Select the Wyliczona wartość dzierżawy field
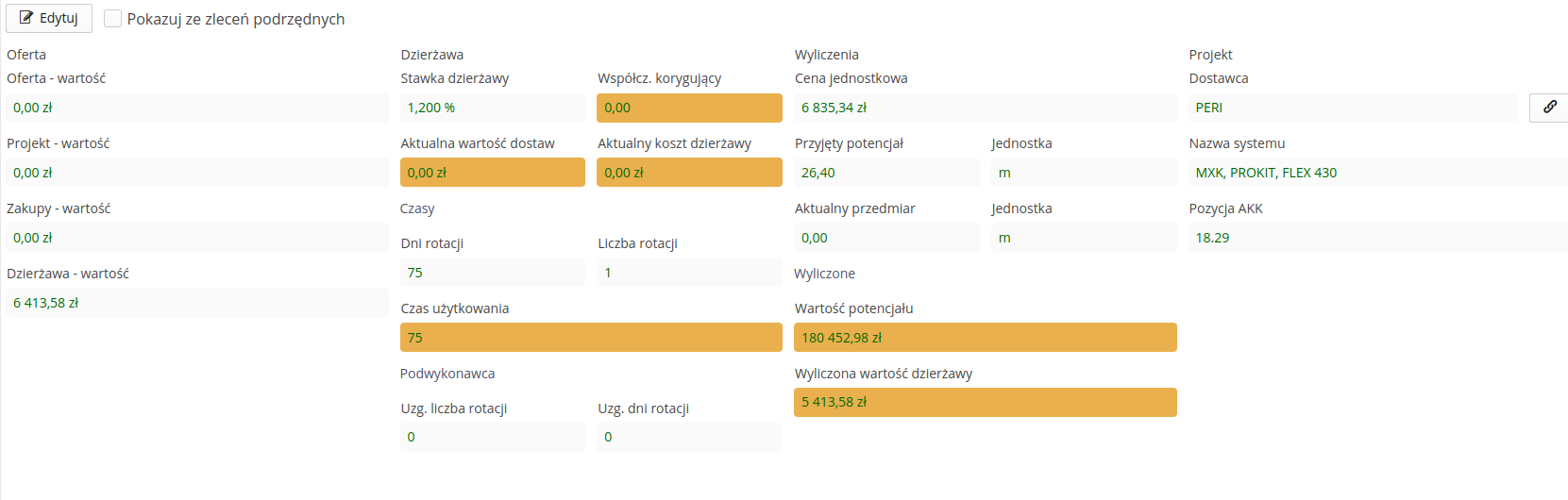 click(x=985, y=402)
